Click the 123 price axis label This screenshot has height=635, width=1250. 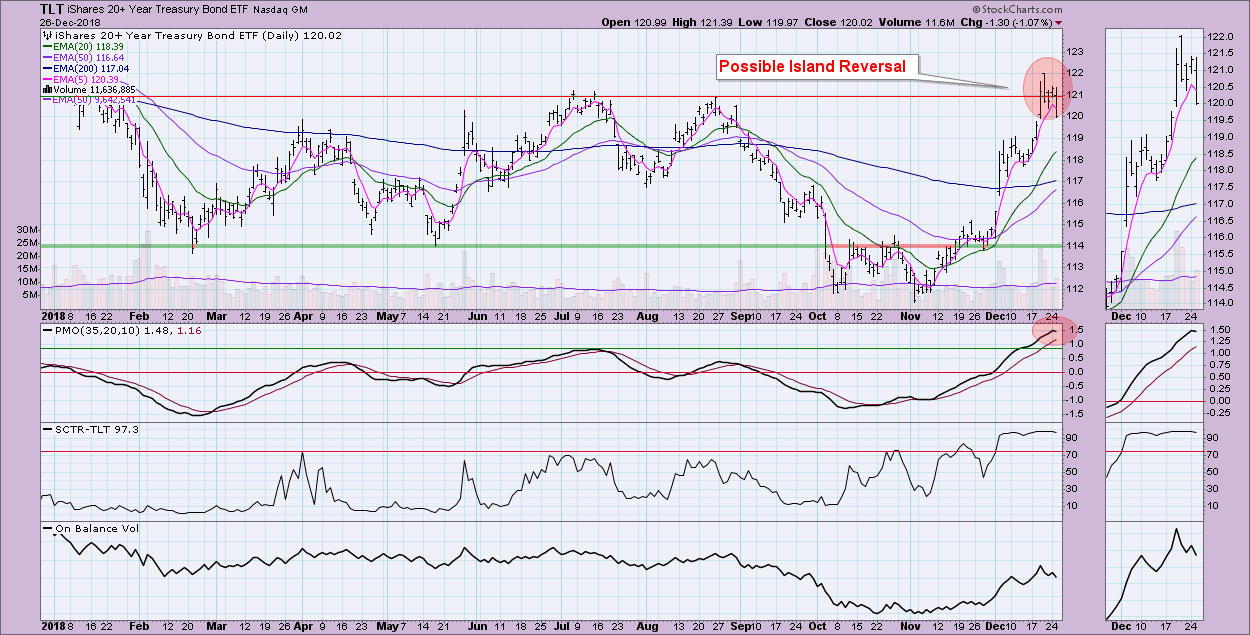pyautogui.click(x=1074, y=51)
